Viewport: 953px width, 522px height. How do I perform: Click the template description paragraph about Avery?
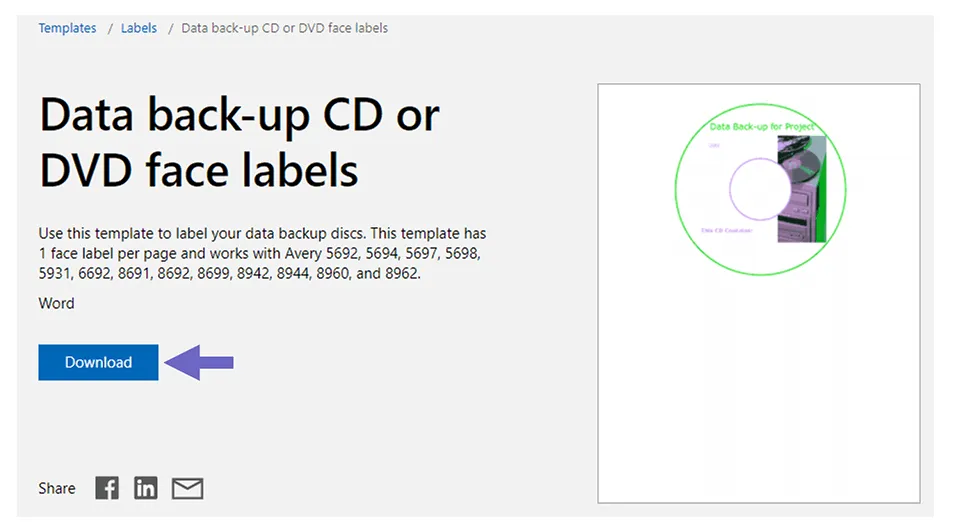(x=263, y=253)
